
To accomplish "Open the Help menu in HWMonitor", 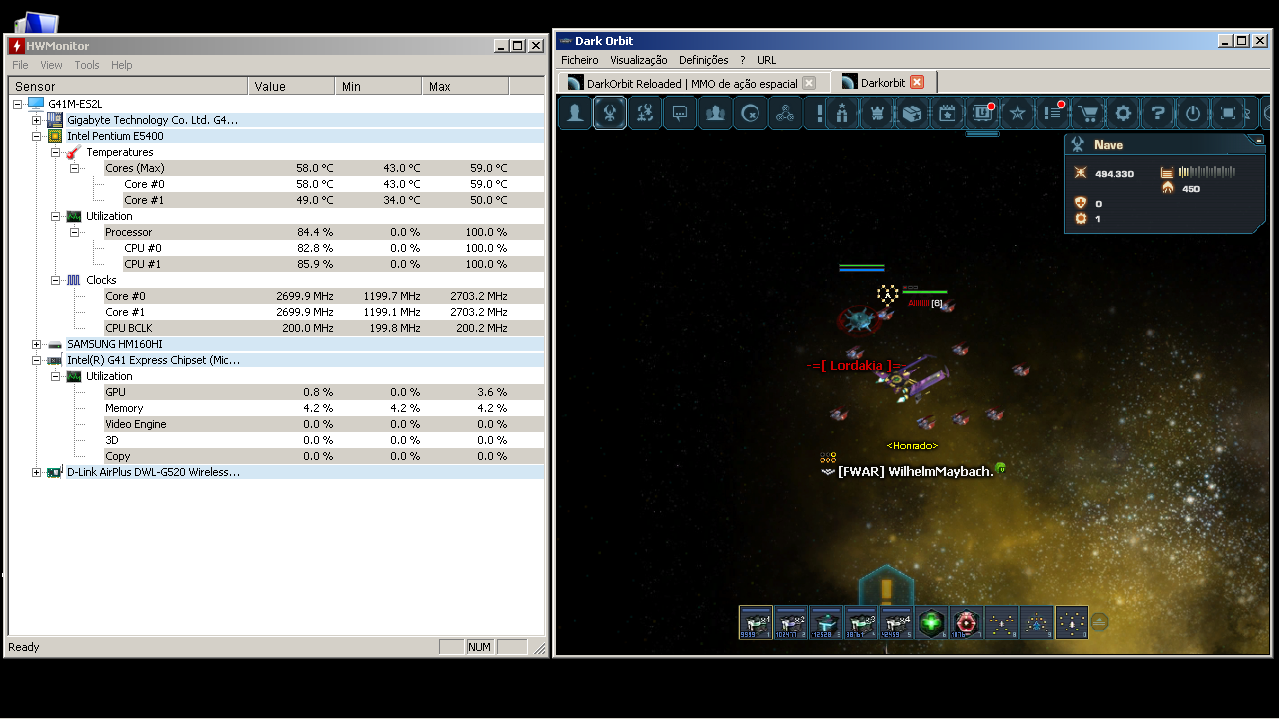I will (x=121, y=65).
